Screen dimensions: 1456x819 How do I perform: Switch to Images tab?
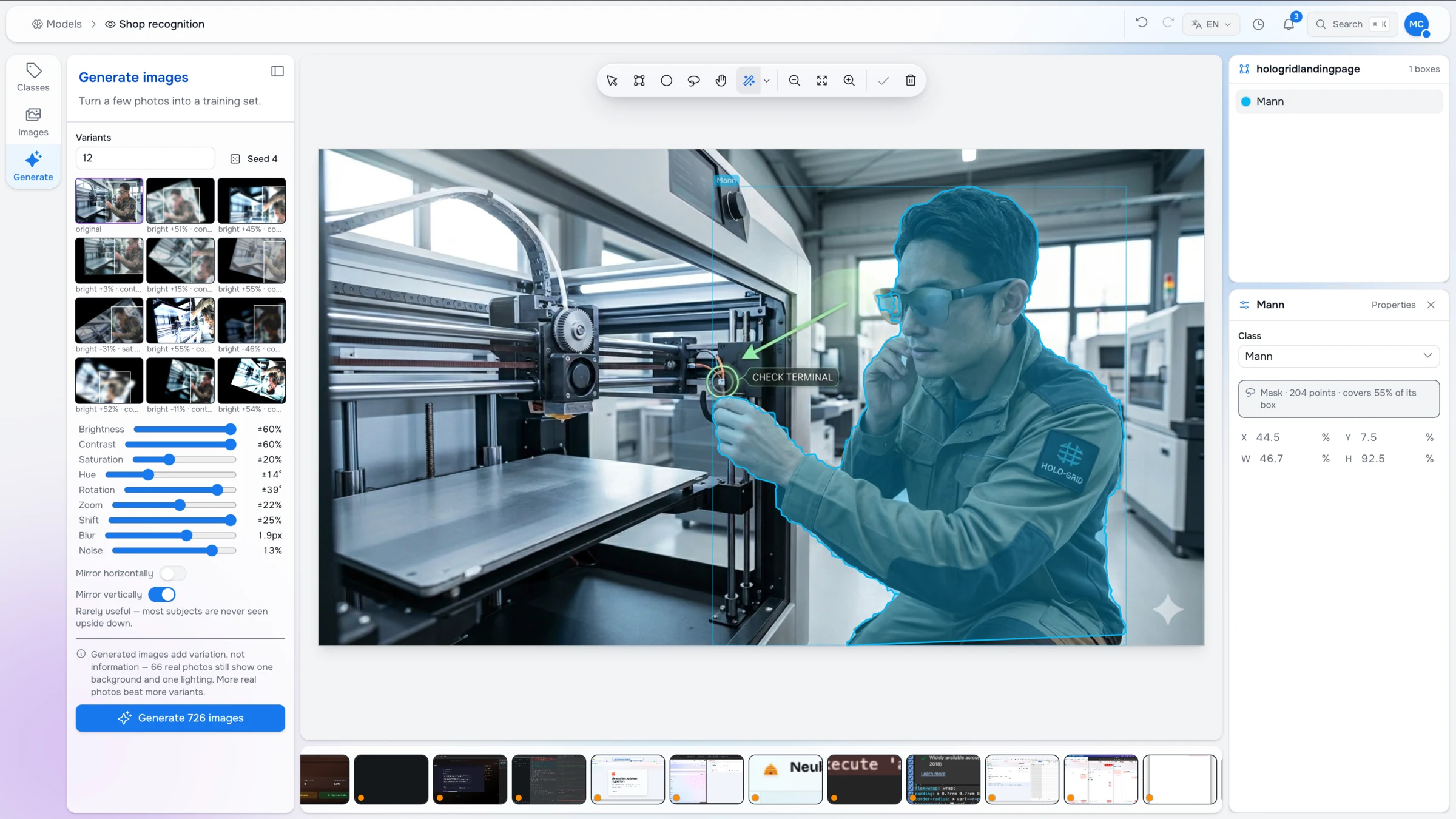[x=33, y=123]
